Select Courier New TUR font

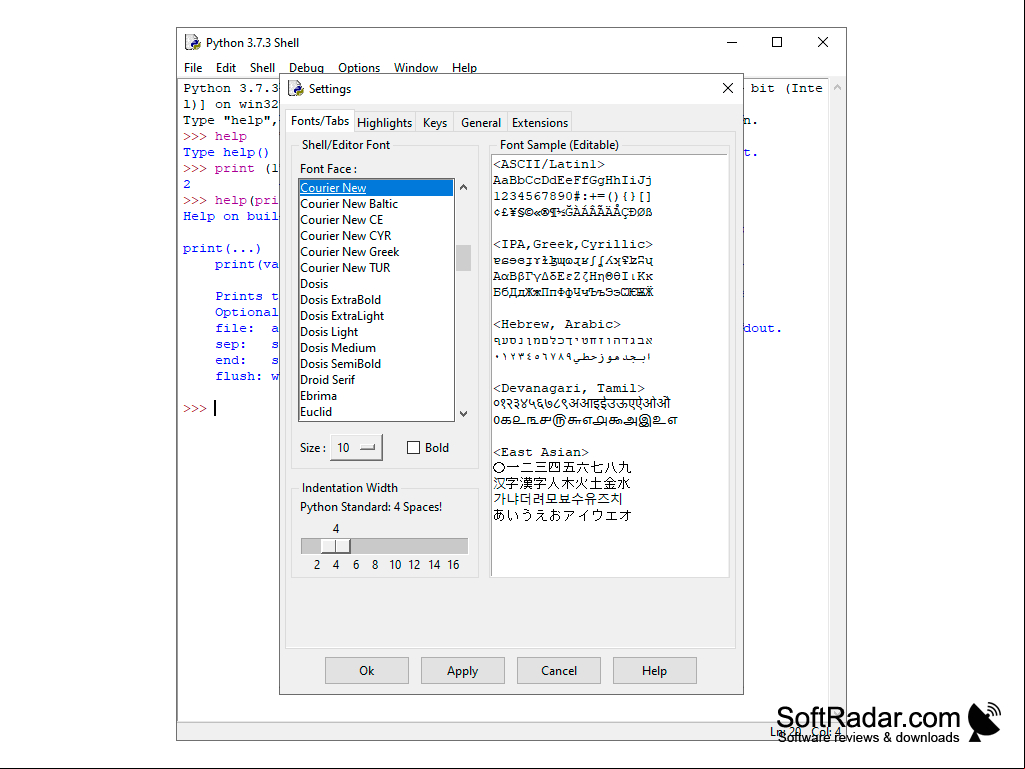[x=376, y=268]
